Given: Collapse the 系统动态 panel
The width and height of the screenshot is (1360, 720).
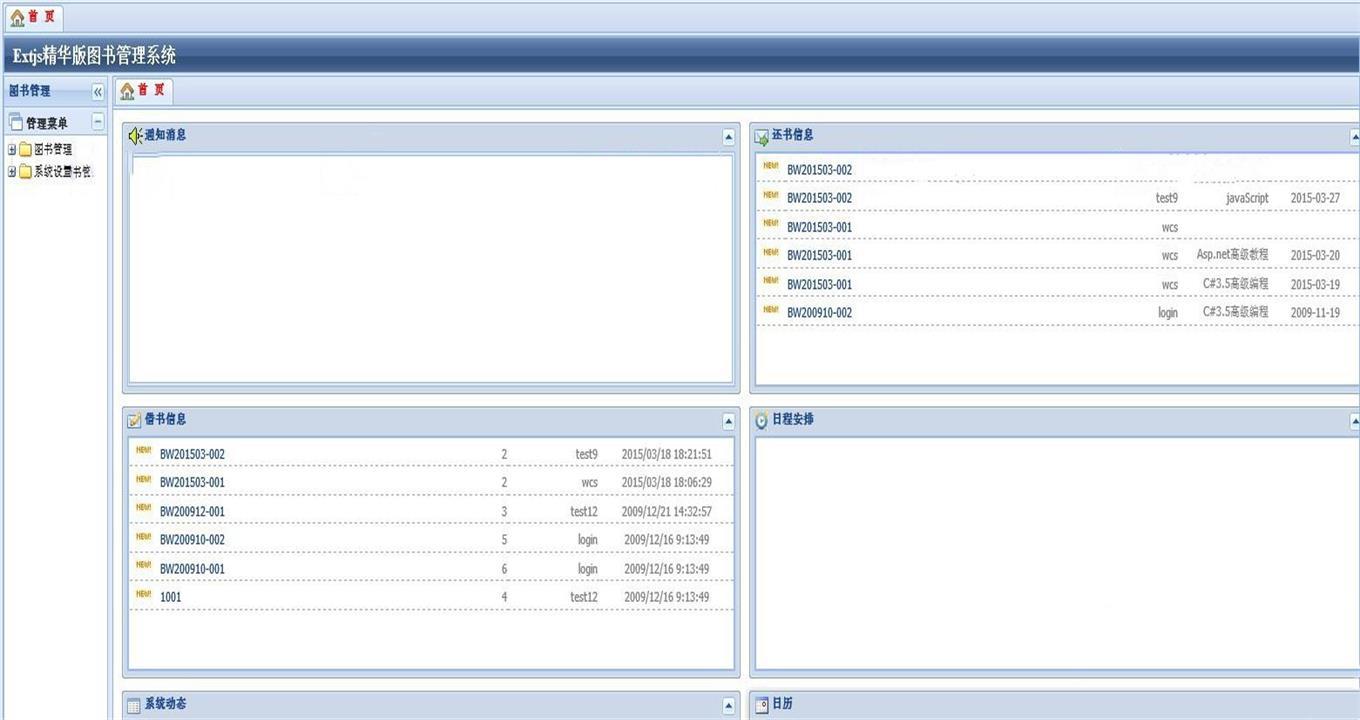Looking at the screenshot, I should coord(728,706).
